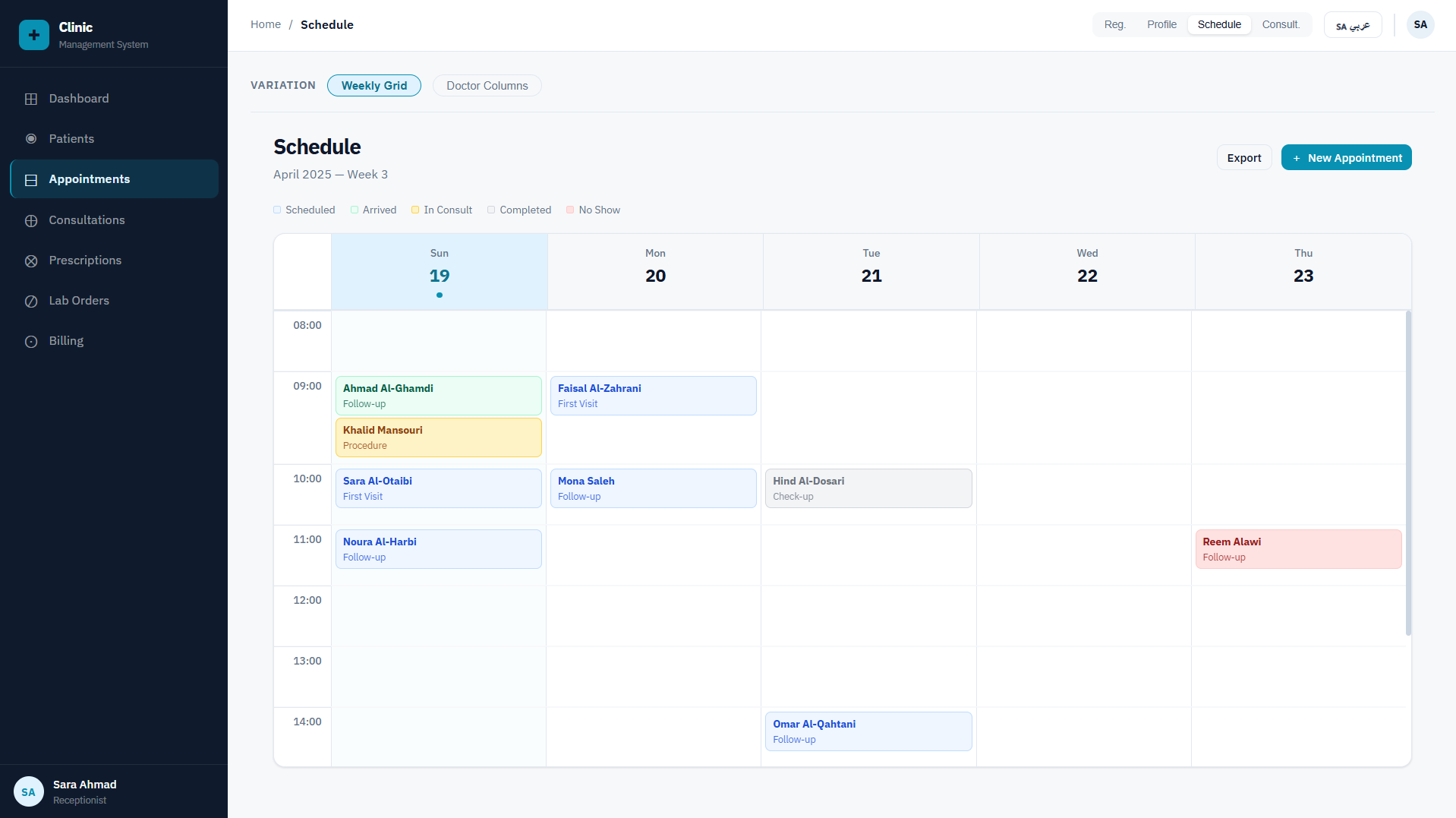Image resolution: width=1456 pixels, height=818 pixels.
Task: Open Khalid Mansouri's procedure appointment card
Action: click(438, 437)
